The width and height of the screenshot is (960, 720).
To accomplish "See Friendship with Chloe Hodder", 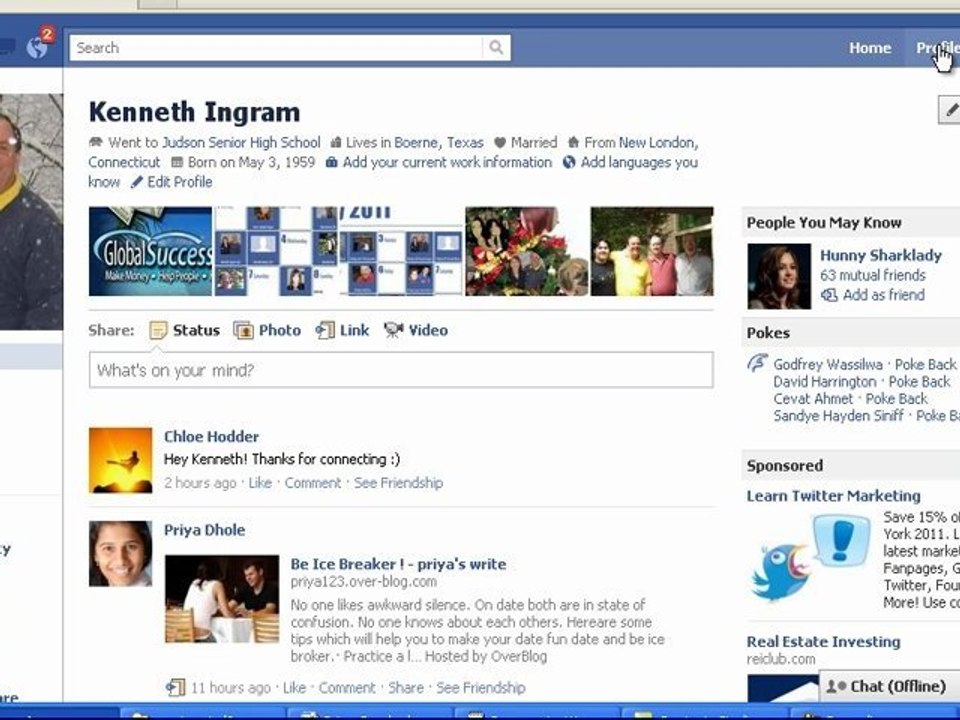I will 398,483.
